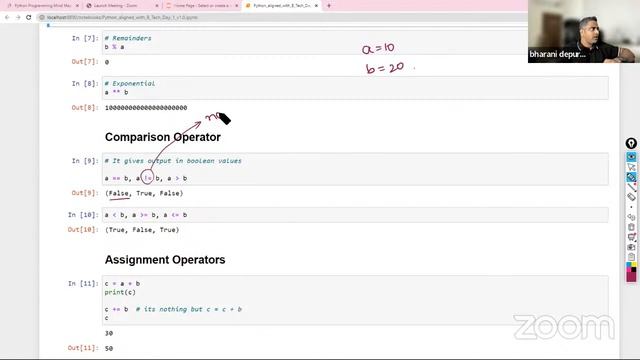Toggle the eye visibility tool in annotation toolbar
Viewport: 640px width, 360px height.
(631, 157)
